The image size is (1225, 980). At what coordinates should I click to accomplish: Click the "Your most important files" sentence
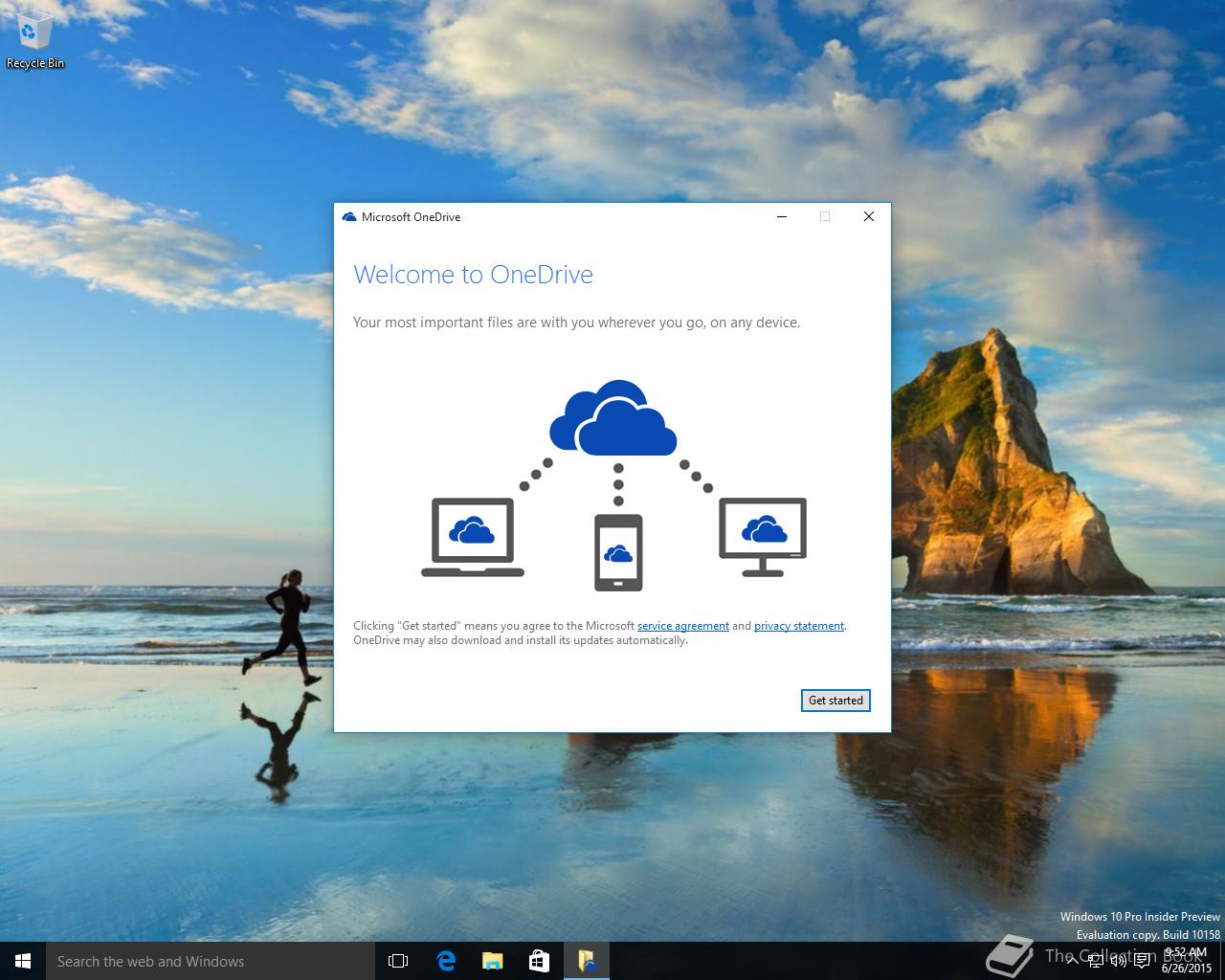click(576, 323)
